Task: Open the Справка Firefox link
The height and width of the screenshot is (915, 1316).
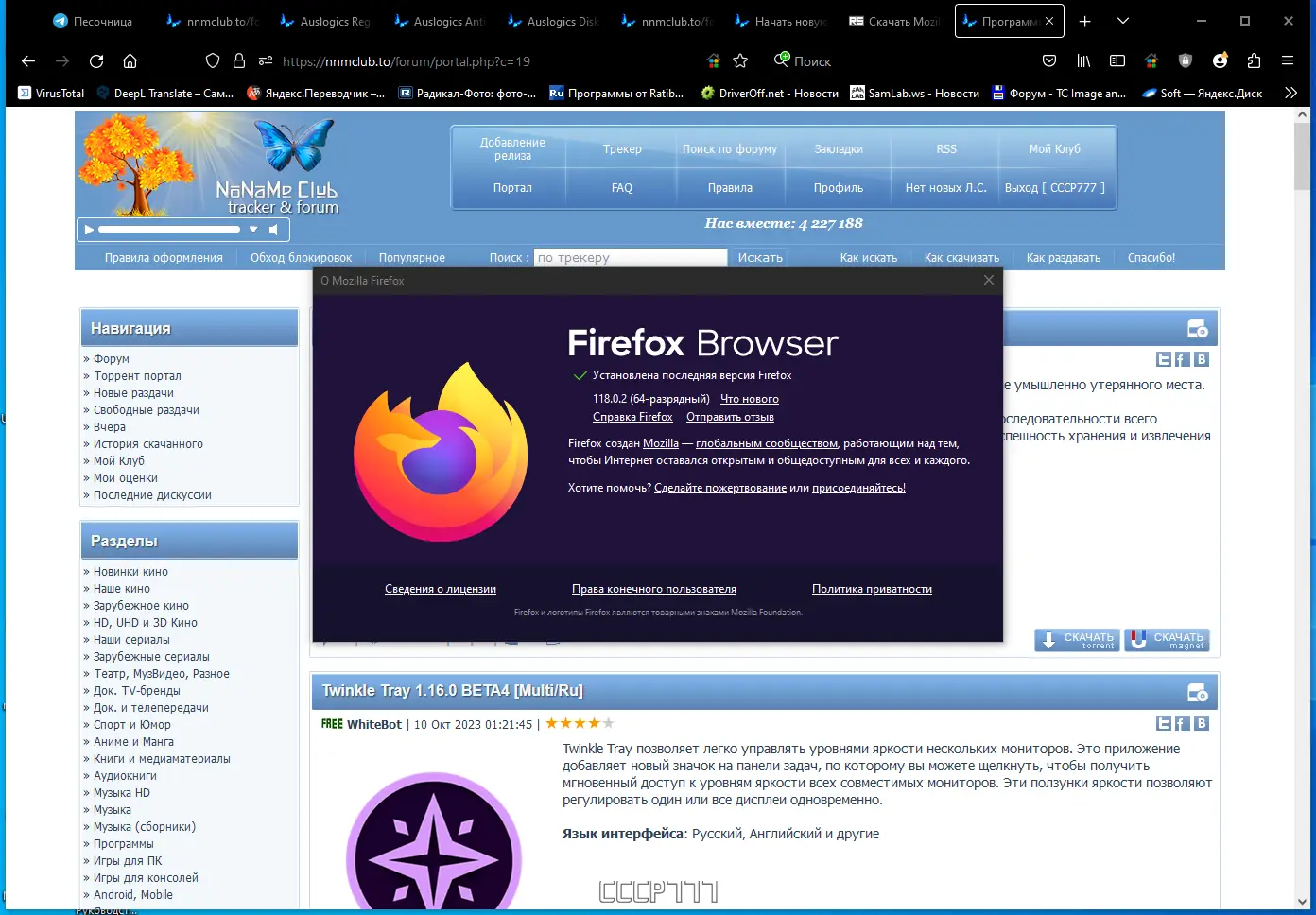Action: click(632, 417)
